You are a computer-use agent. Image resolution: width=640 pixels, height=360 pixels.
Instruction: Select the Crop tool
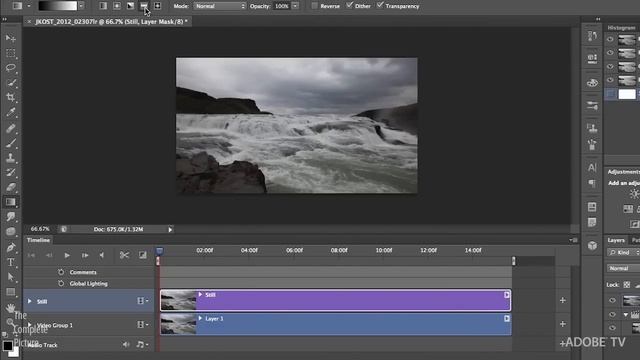11,98
